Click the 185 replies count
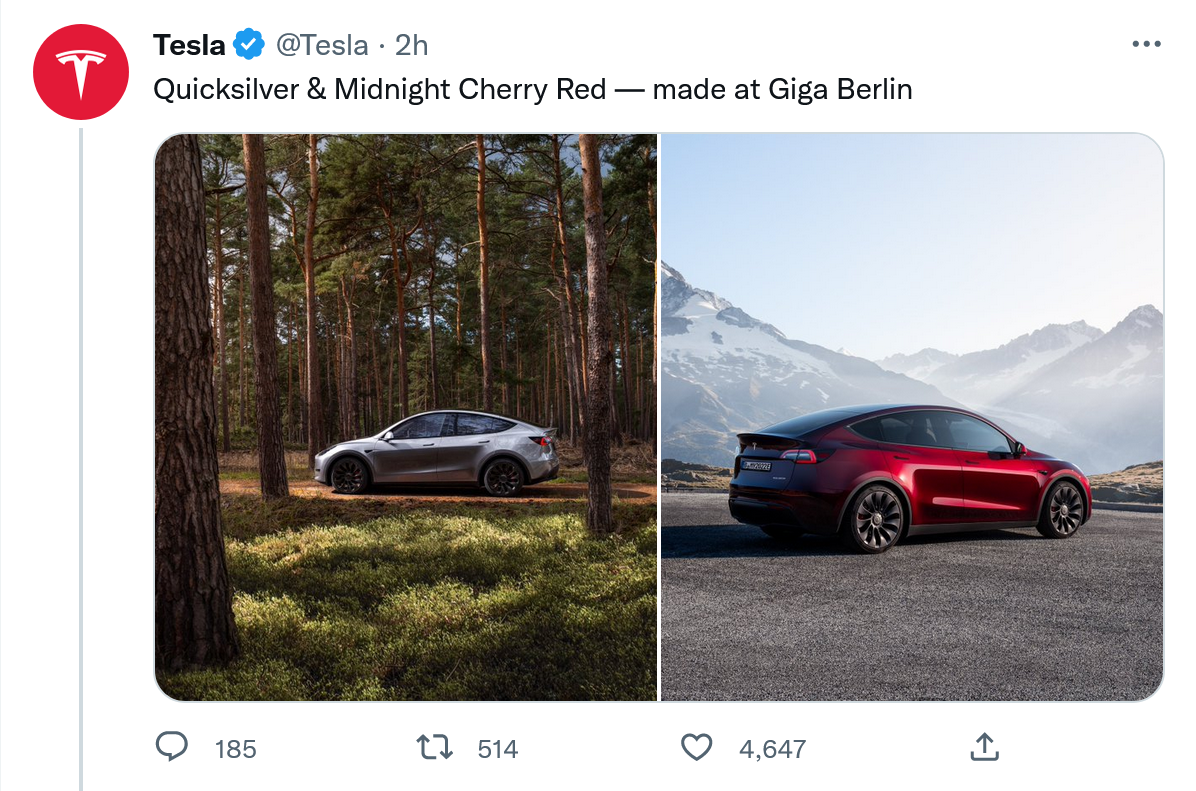This screenshot has height=791, width=1196. 236,748
